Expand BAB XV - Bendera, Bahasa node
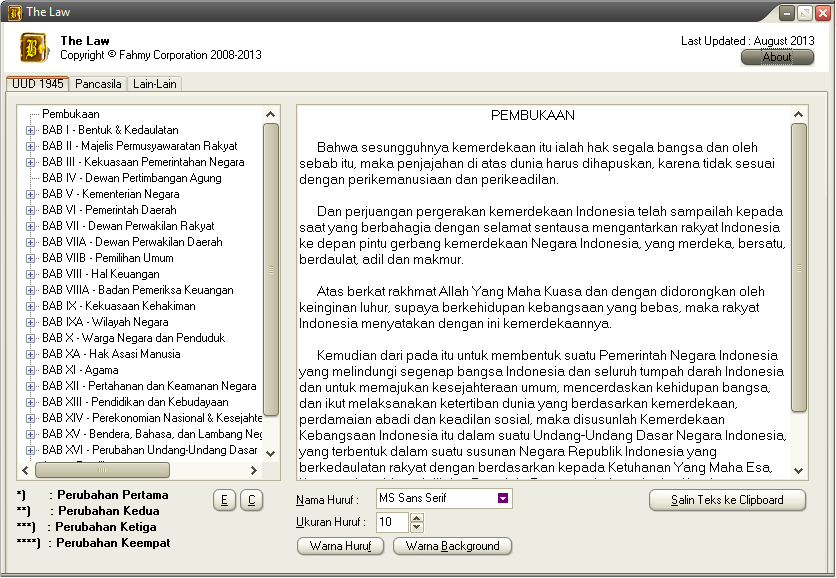 [30, 434]
